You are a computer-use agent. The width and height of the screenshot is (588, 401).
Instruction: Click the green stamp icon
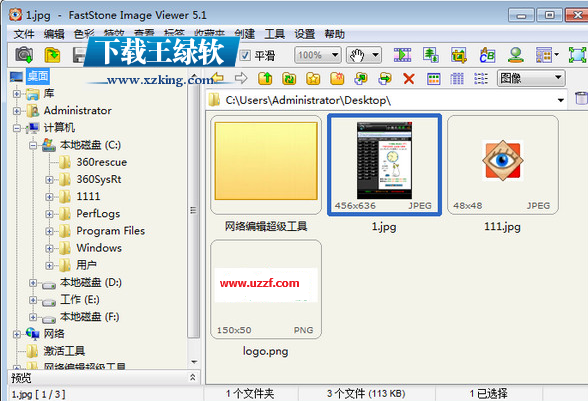coord(516,55)
